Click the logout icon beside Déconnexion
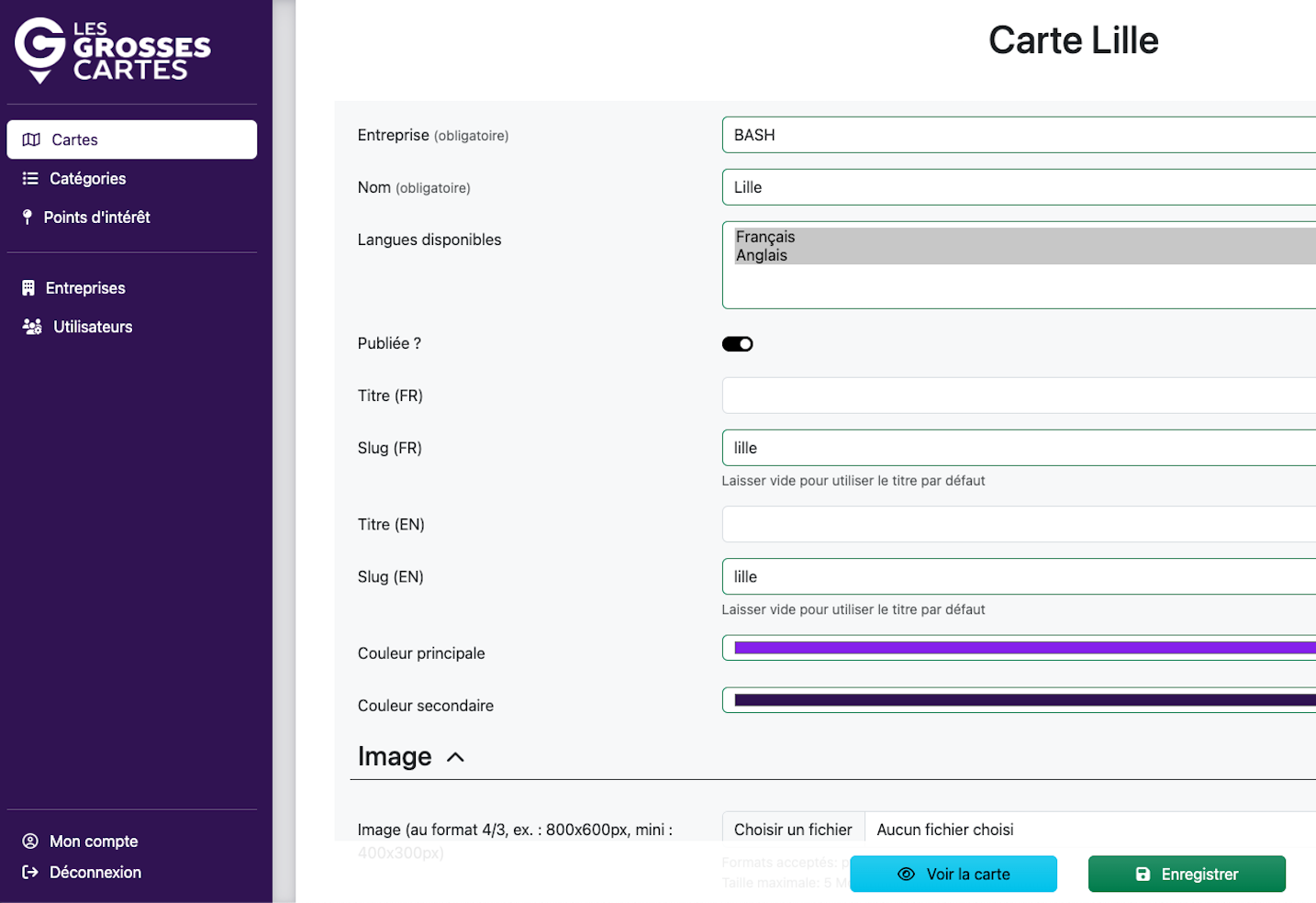1316x903 pixels. [30, 873]
